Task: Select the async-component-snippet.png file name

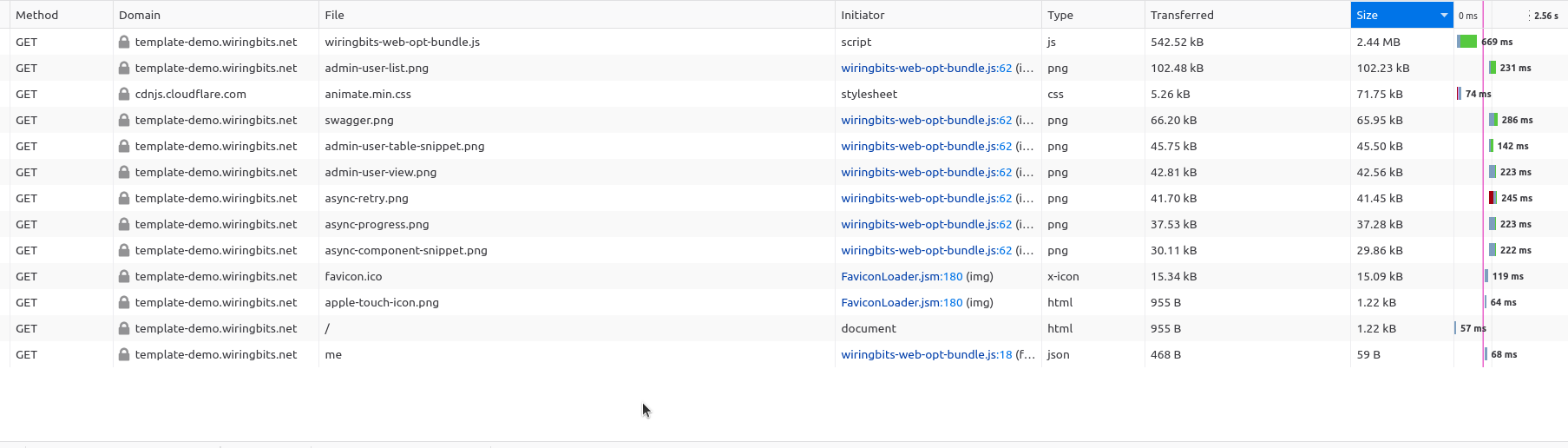Action: [406, 250]
